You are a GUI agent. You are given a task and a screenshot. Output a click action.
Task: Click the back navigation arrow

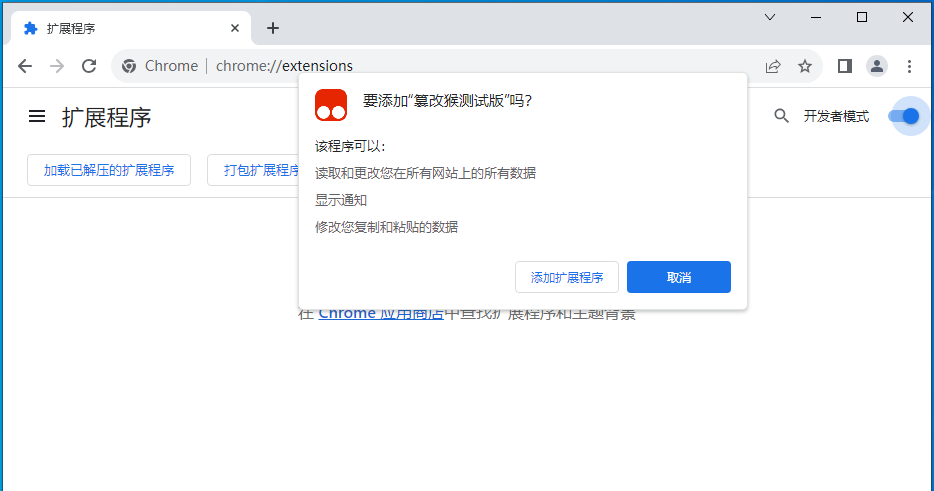[x=25, y=66]
